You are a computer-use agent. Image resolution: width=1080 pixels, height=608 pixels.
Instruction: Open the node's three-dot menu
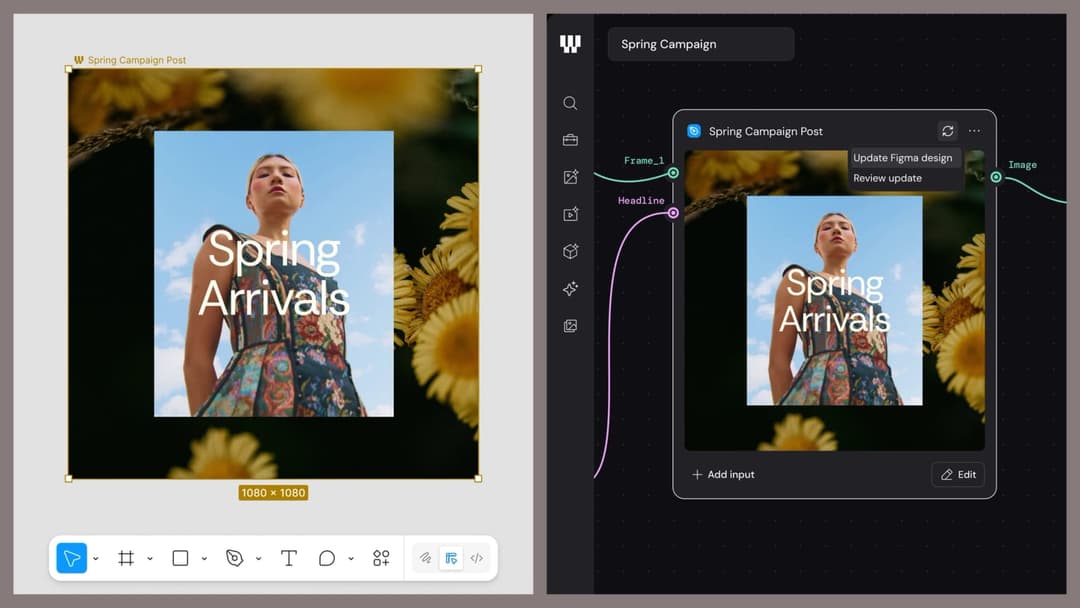(974, 131)
